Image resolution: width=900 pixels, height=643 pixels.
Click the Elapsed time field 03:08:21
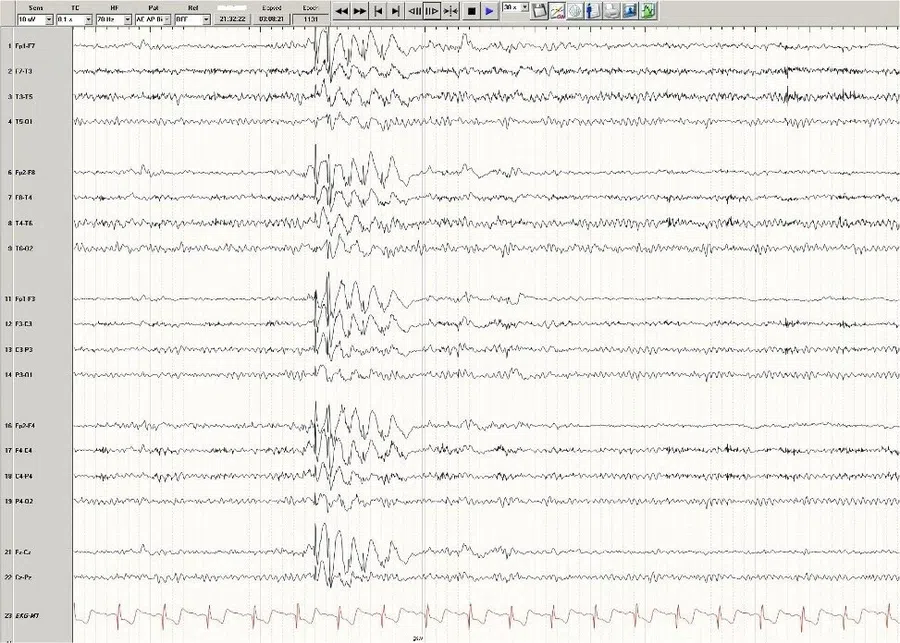coord(271,20)
